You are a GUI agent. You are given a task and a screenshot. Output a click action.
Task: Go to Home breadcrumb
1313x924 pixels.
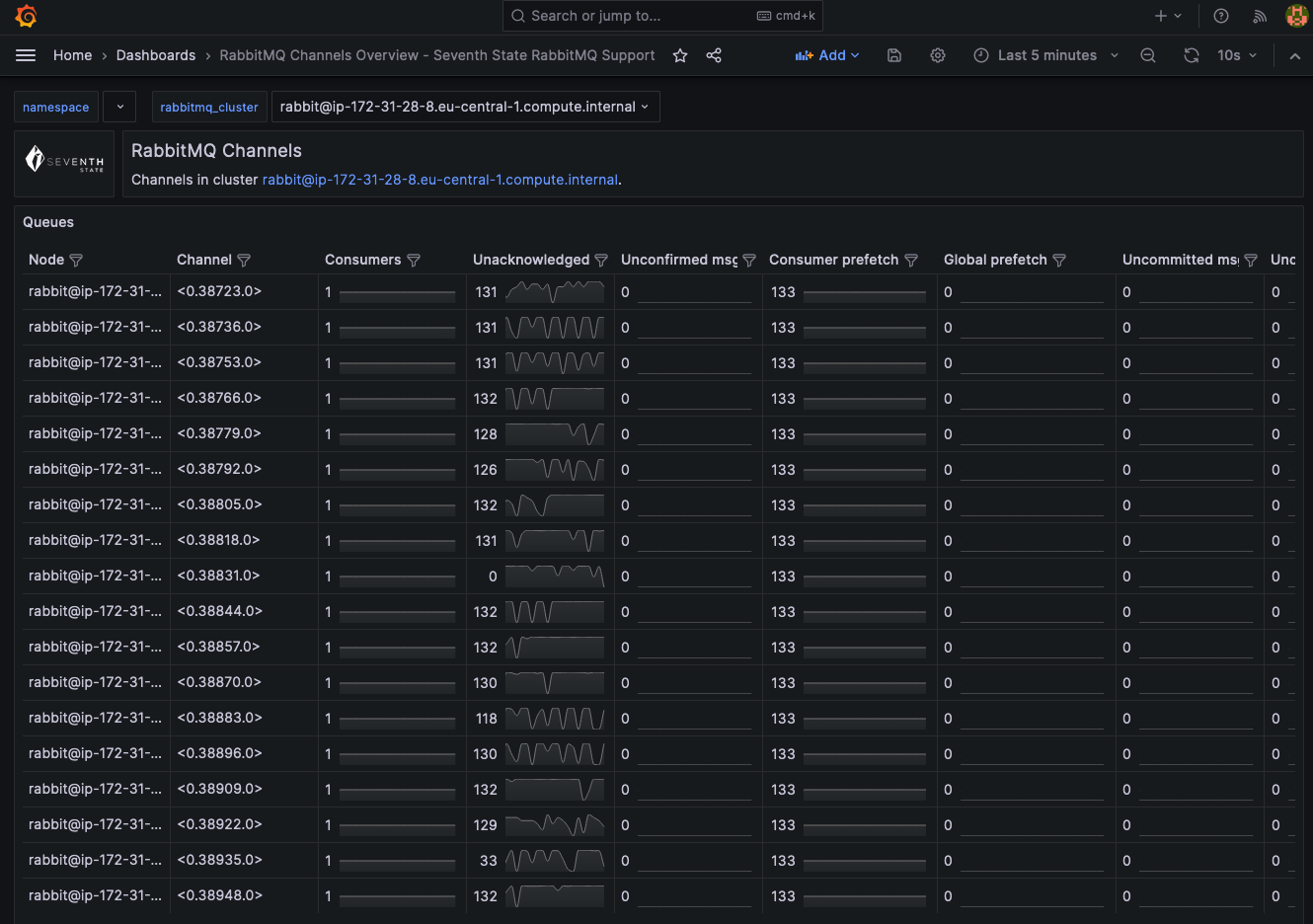click(x=73, y=55)
